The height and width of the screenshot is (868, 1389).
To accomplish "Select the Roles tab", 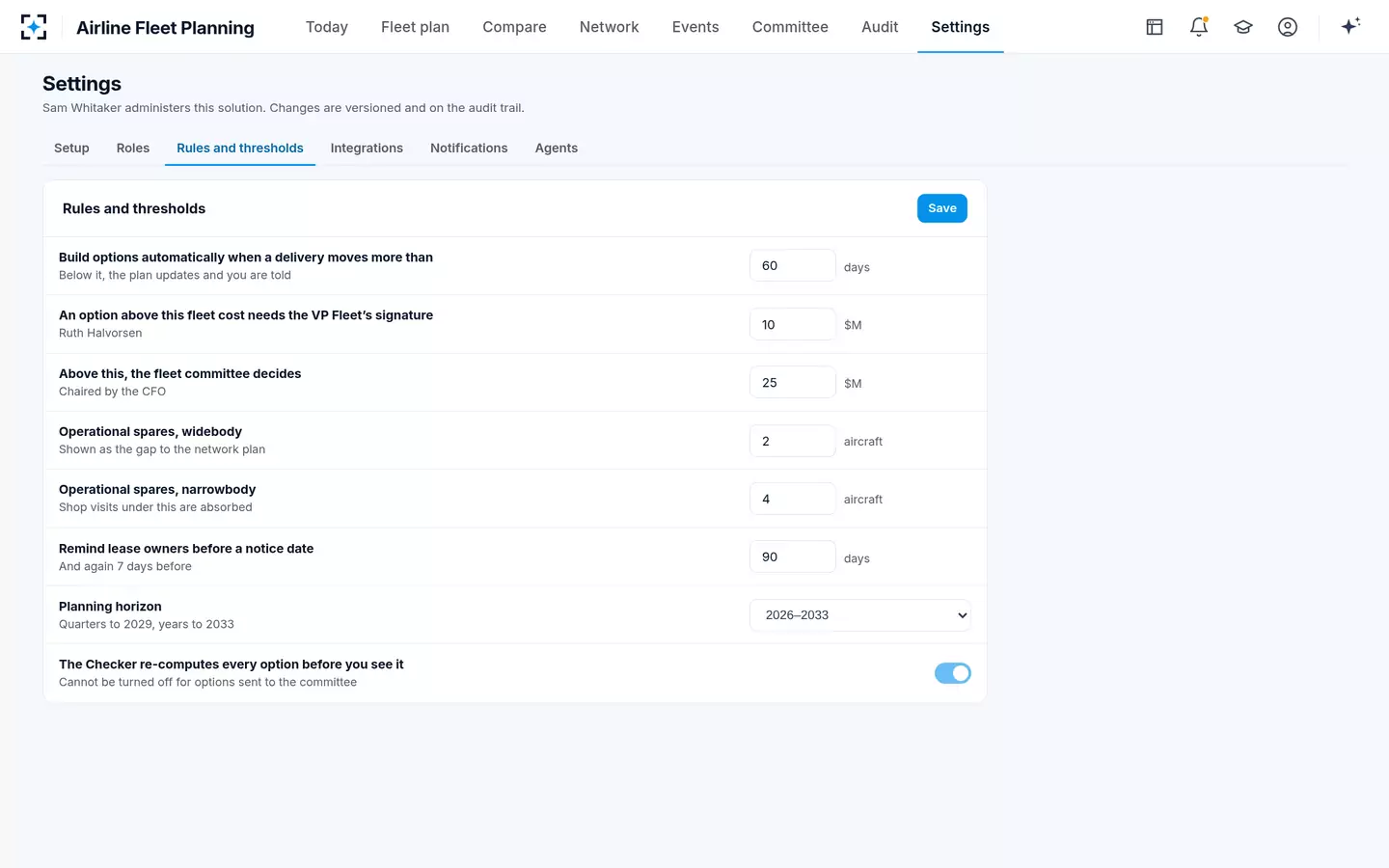I will click(x=133, y=148).
